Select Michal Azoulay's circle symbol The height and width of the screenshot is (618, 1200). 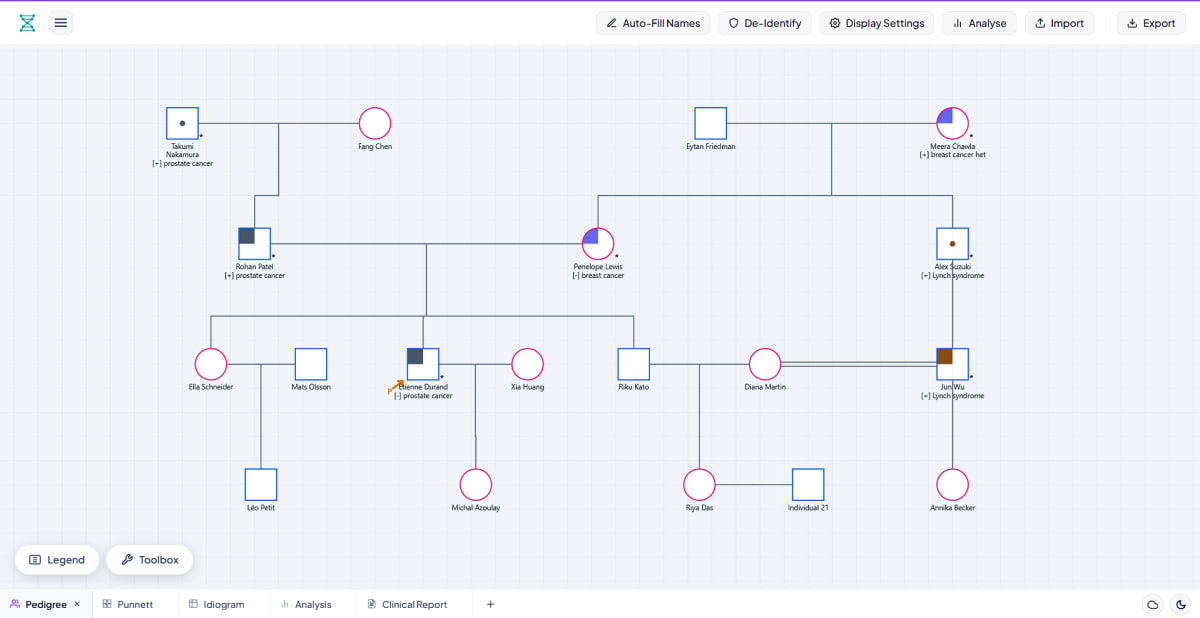[x=476, y=485]
